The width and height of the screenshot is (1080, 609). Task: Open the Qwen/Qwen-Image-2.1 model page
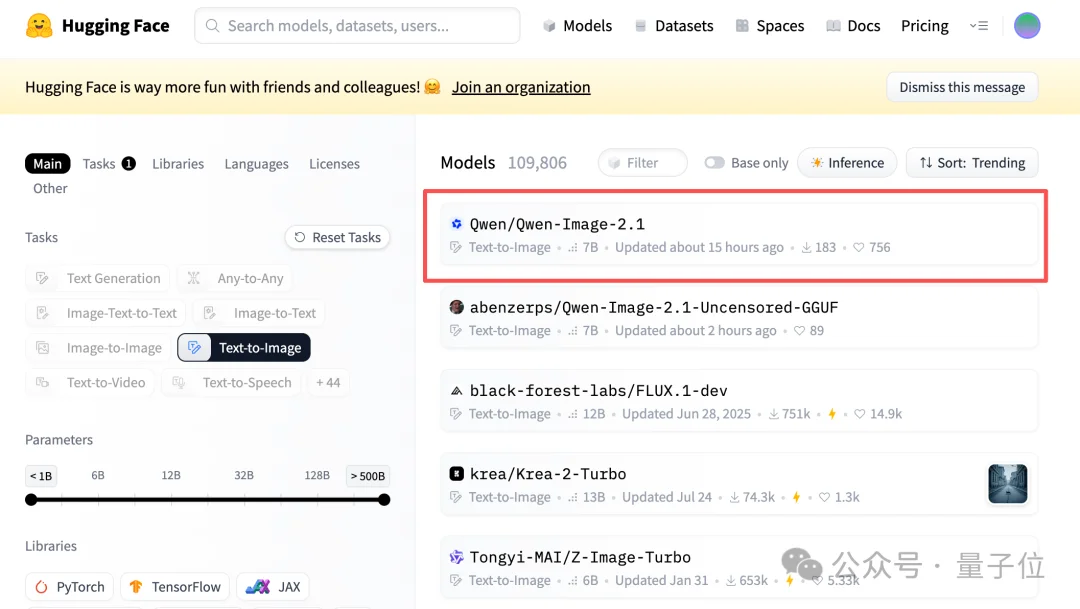pyautogui.click(x=738, y=235)
